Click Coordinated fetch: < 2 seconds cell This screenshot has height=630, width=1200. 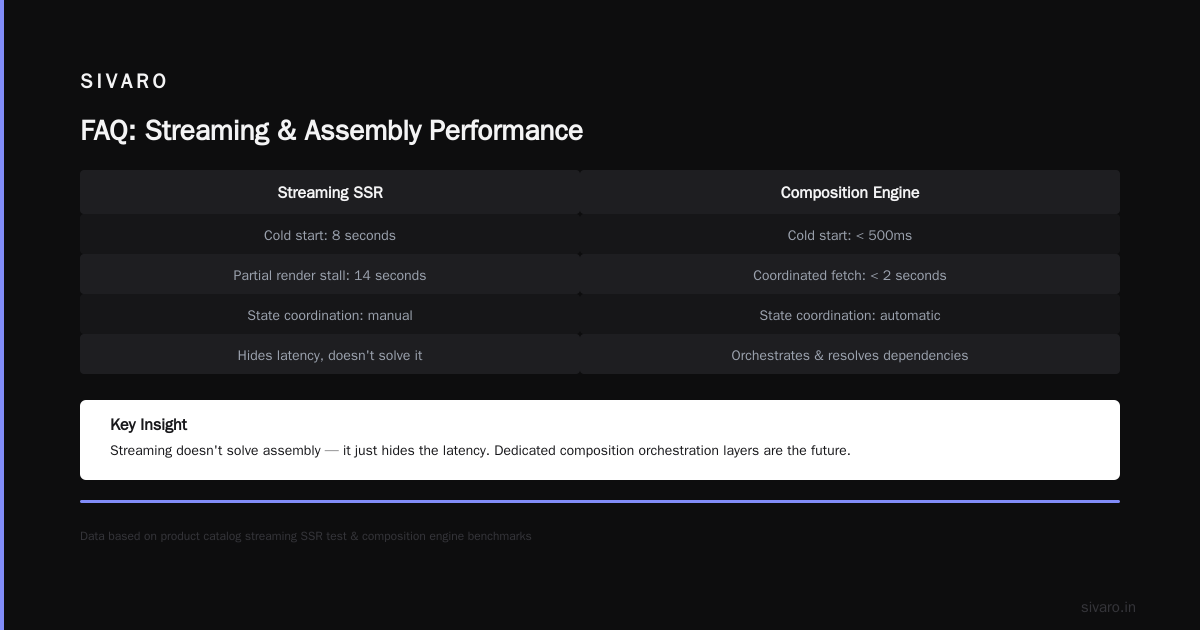(x=850, y=275)
